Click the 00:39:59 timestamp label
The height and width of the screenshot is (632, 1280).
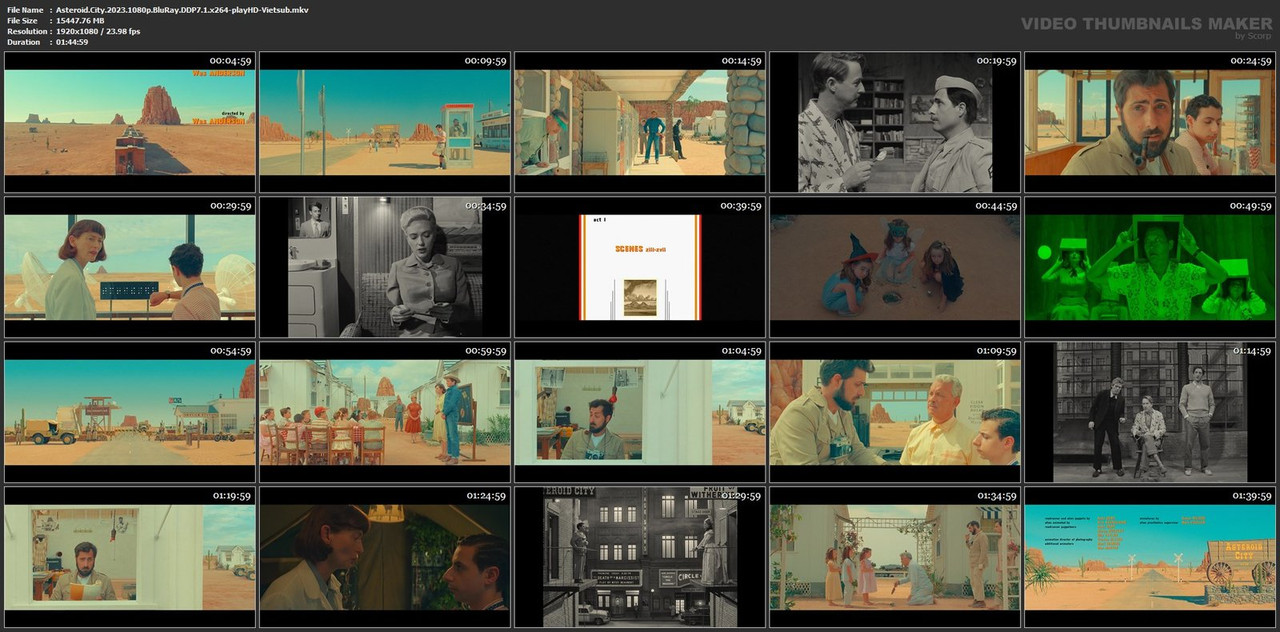741,206
